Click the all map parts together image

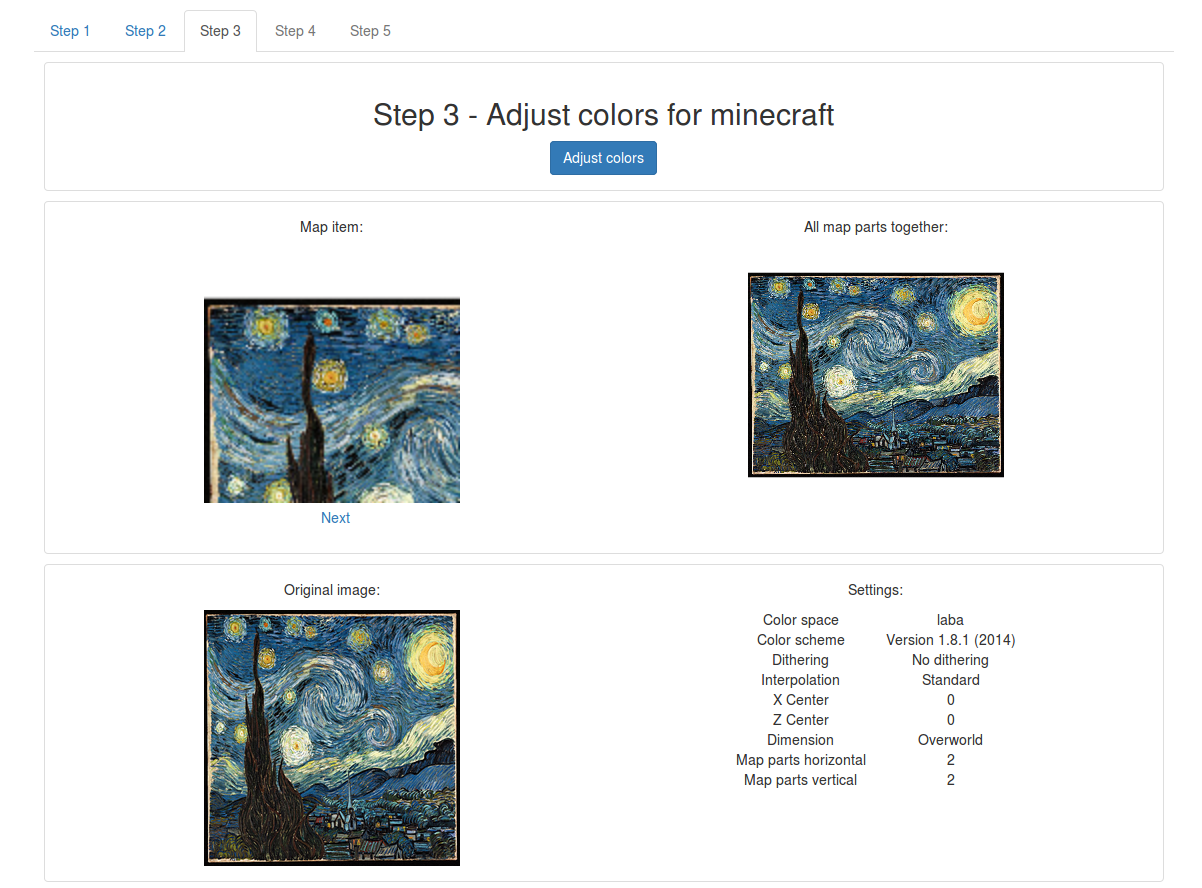tap(875, 375)
